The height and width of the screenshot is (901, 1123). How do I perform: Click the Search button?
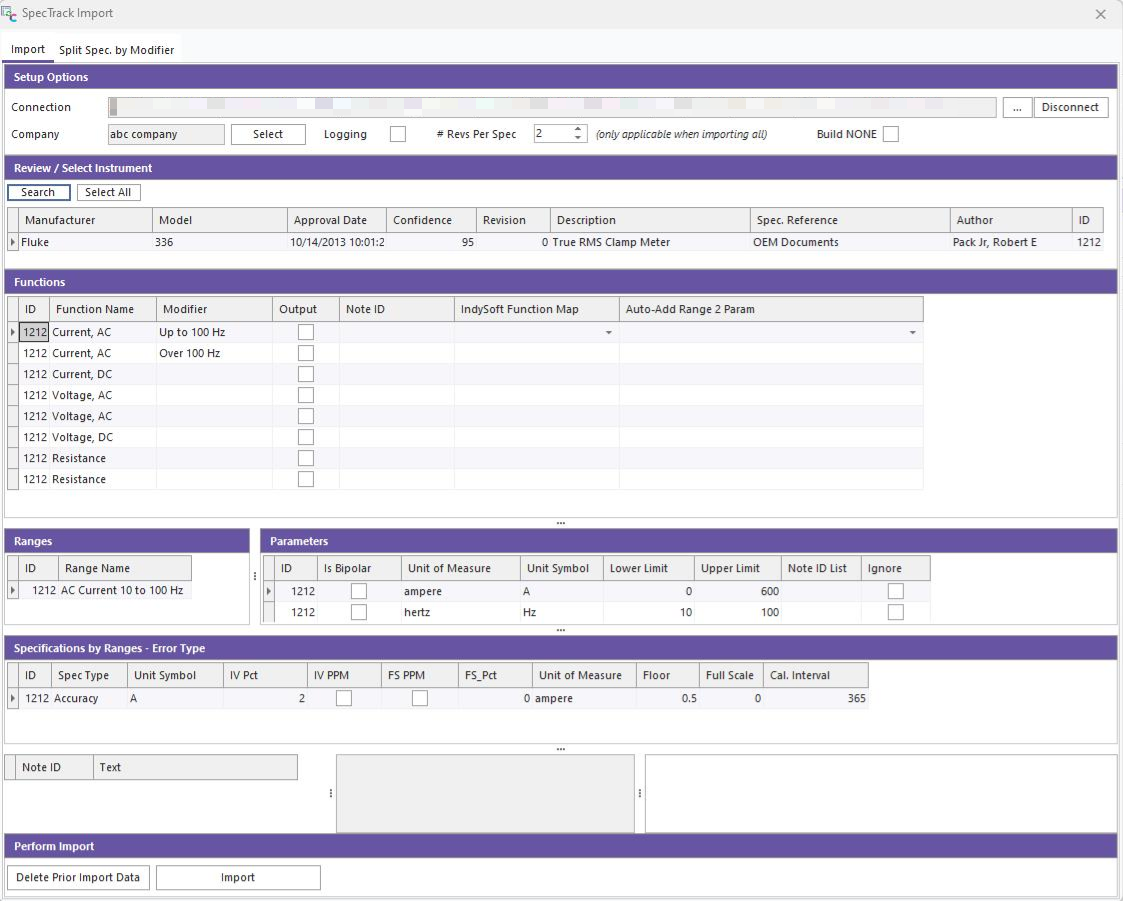[x=38, y=192]
